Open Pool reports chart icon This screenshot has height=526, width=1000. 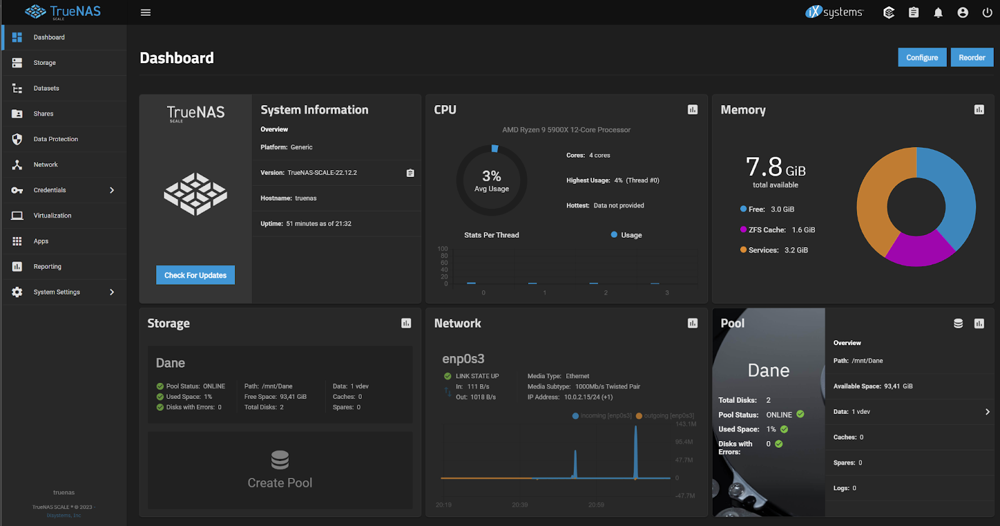[x=979, y=323]
